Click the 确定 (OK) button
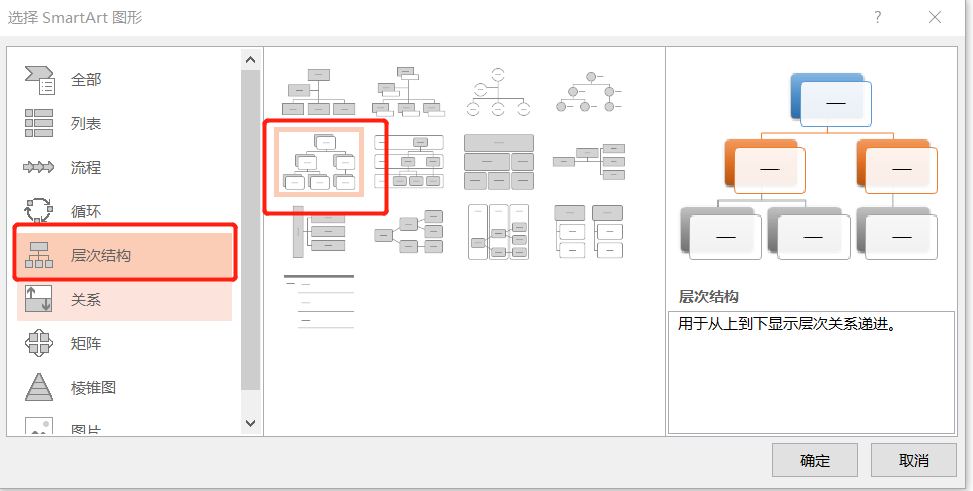 (815, 460)
